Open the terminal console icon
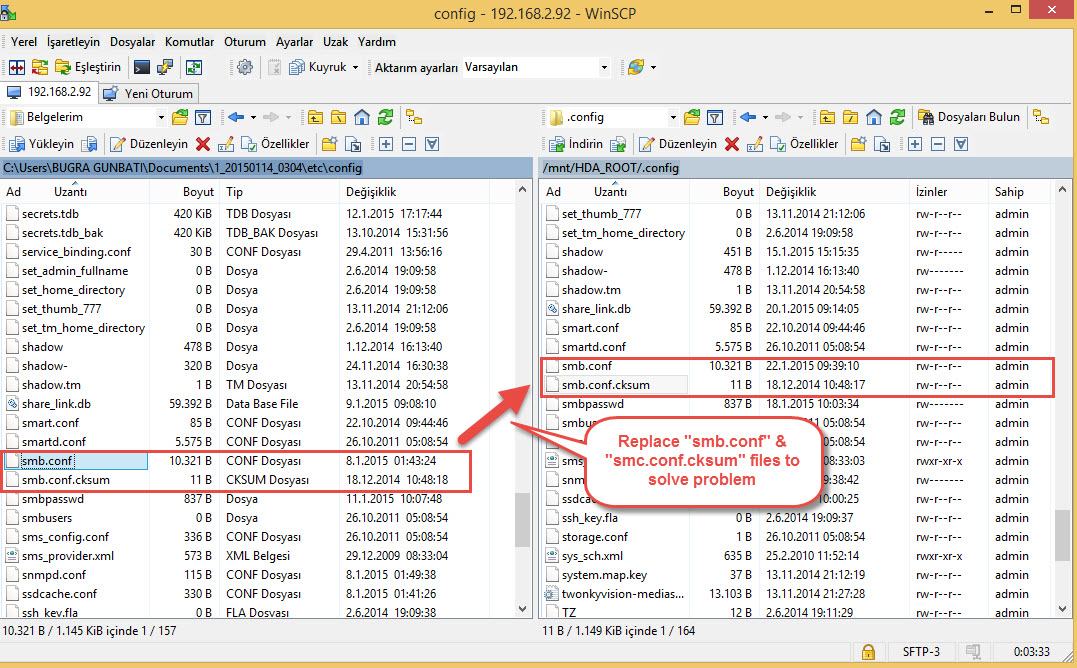 click(x=141, y=67)
